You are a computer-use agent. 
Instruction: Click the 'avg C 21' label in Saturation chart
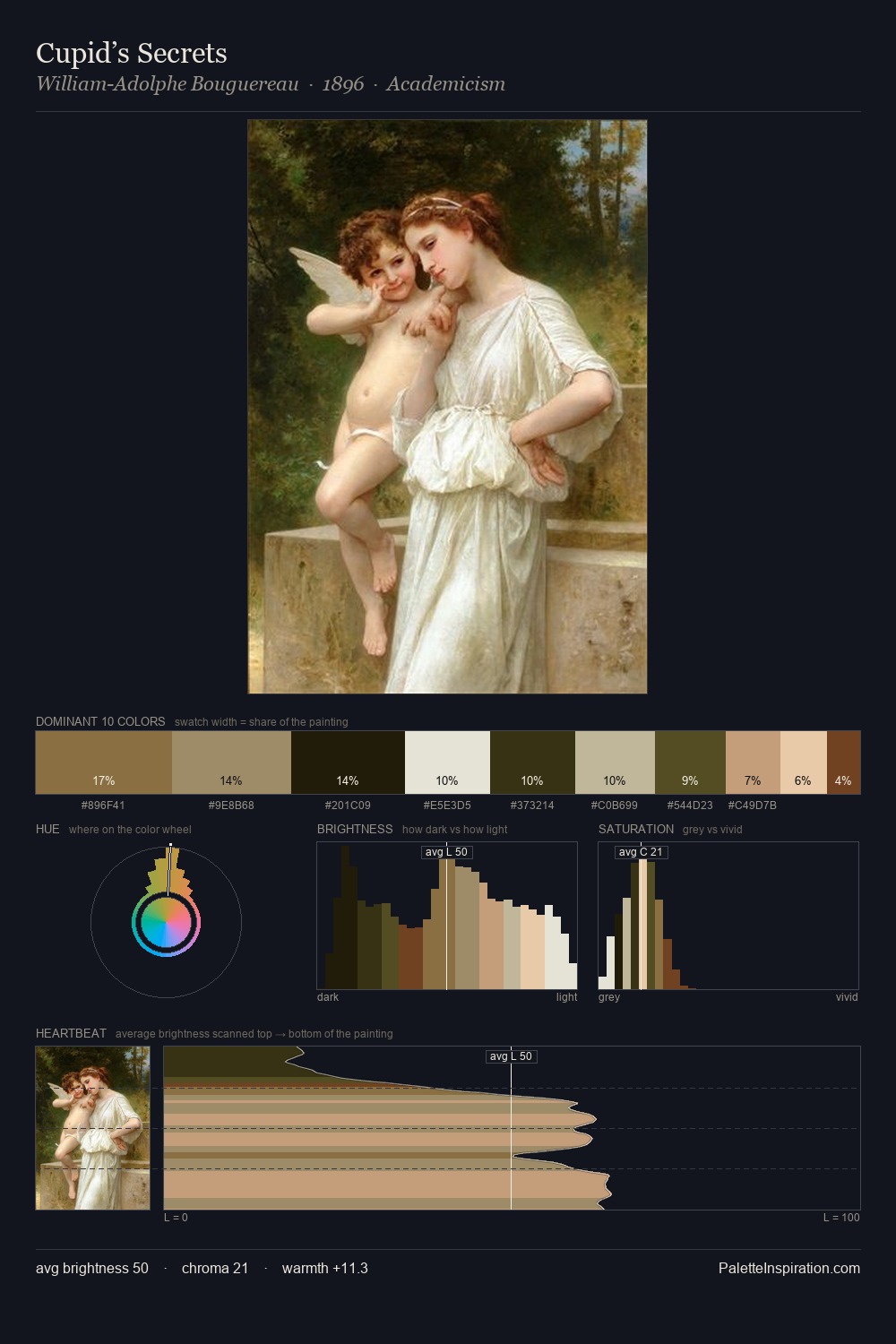641,852
